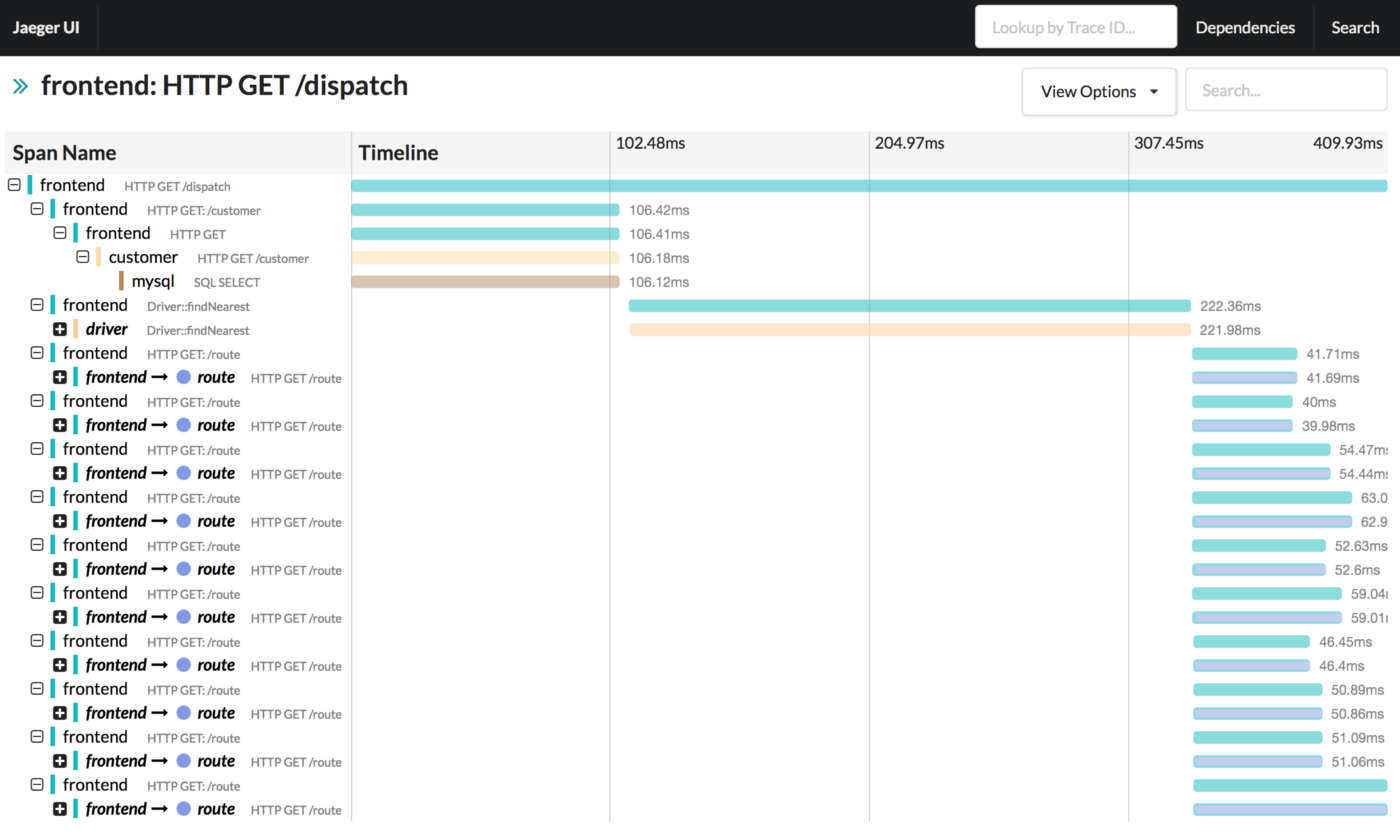Focus the span Search box beside View Options
This screenshot has height=835, width=1400.
pyautogui.click(x=1286, y=90)
